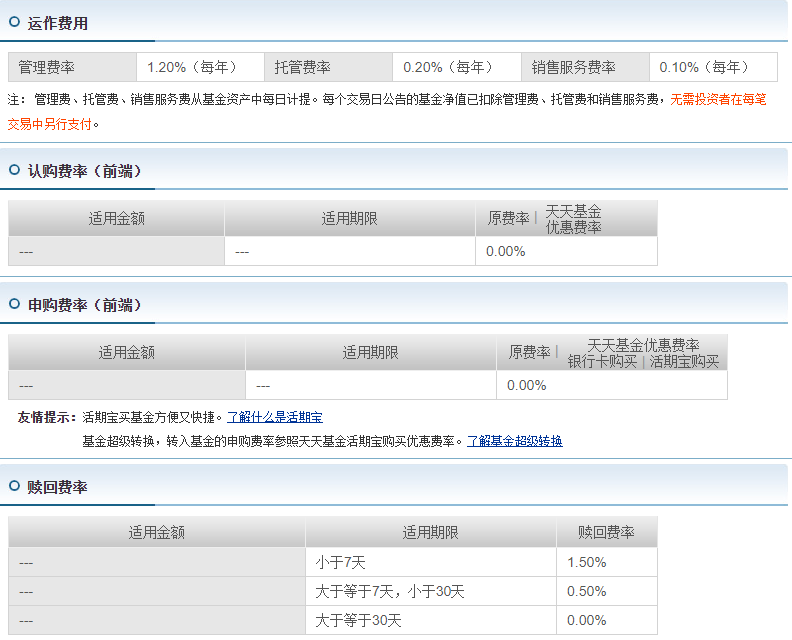
Task: Click the 原费率 header in 认购费率 table
Action: (508, 219)
